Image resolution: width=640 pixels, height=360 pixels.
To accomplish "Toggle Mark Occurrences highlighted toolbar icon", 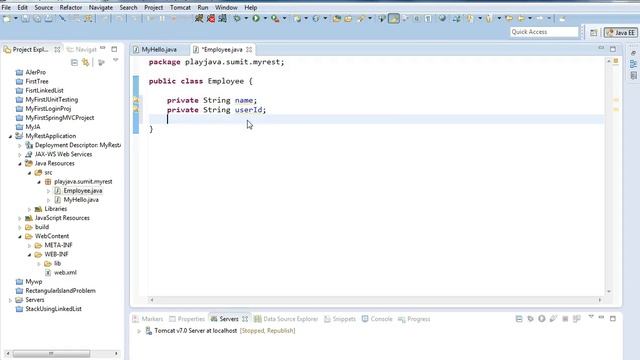I will 394,18.
